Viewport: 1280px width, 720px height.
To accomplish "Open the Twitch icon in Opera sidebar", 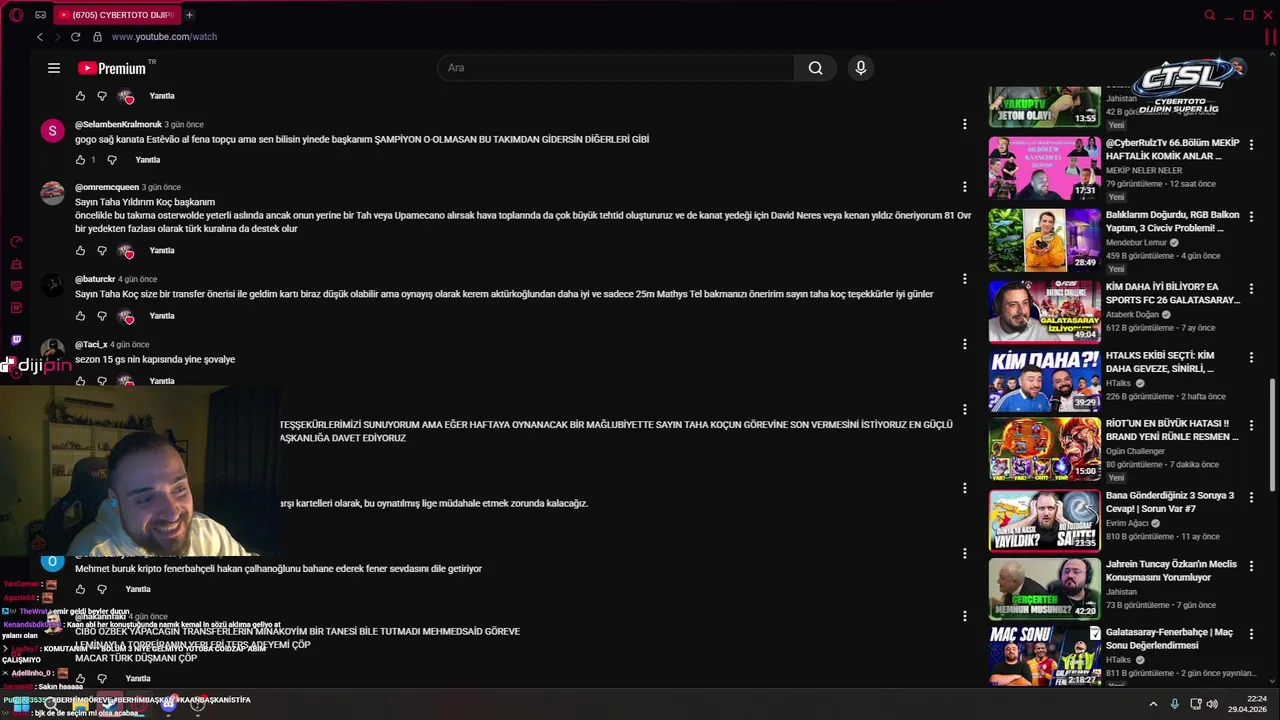I will click(16, 340).
